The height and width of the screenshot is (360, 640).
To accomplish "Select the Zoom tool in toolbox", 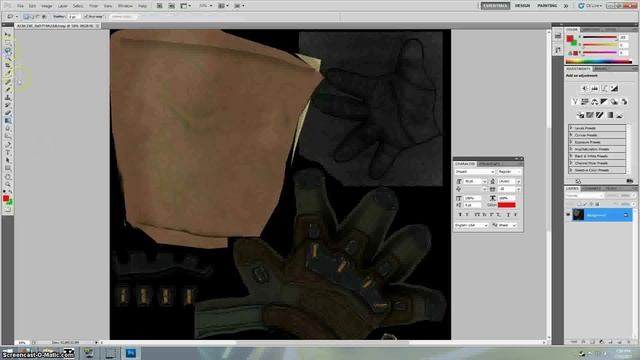I will coord(8,184).
